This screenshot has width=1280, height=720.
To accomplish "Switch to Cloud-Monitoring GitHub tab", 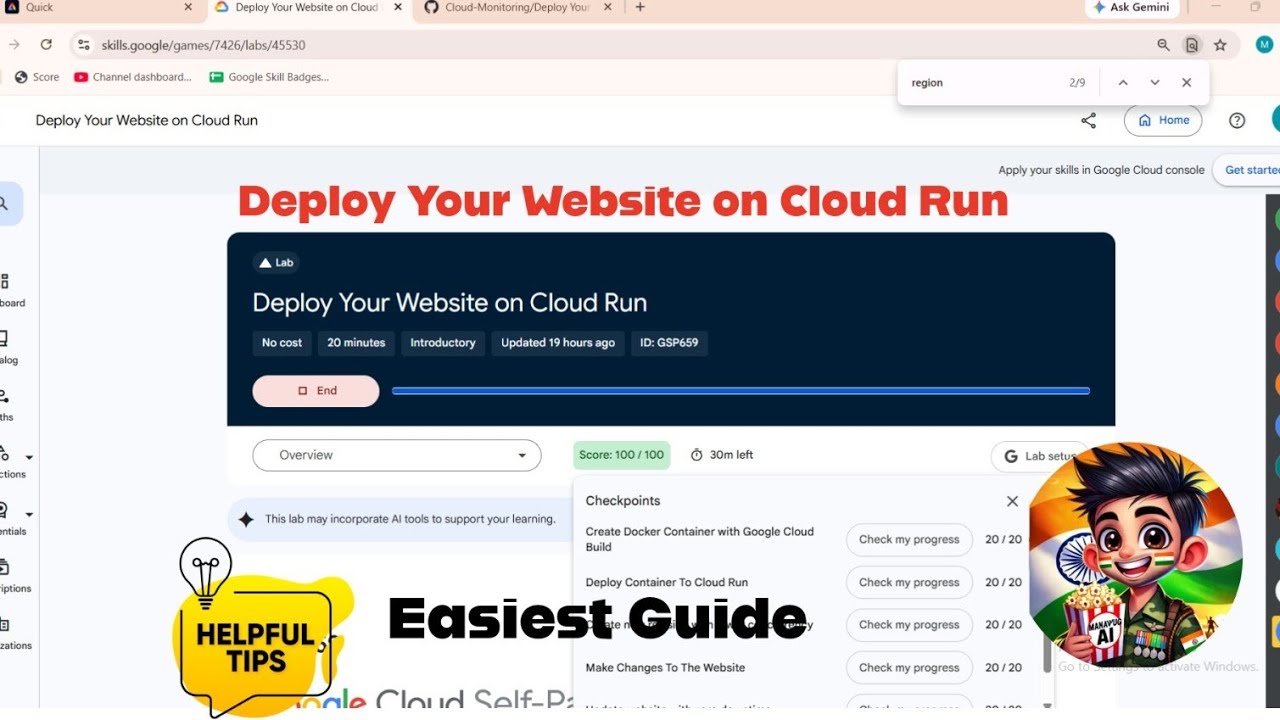I will [x=517, y=7].
